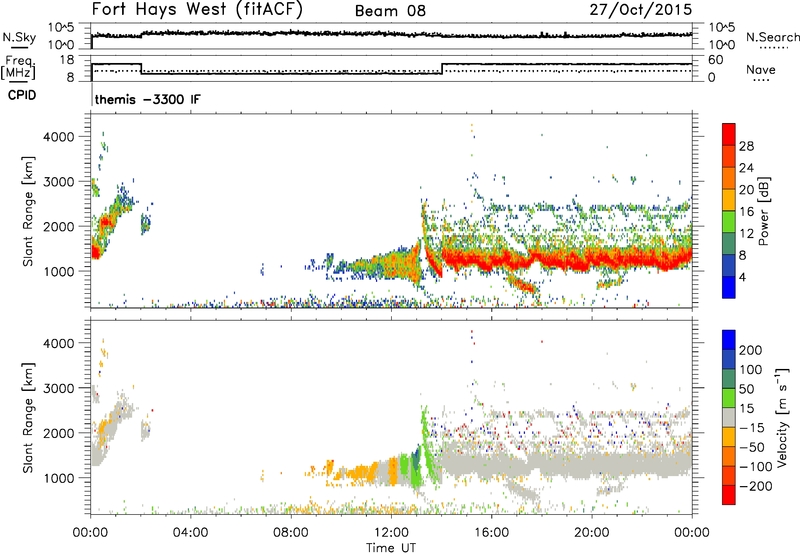Screen dimensions: 800x554
Task: Click the blue top of velocity colorbar
Action: click(x=729, y=340)
